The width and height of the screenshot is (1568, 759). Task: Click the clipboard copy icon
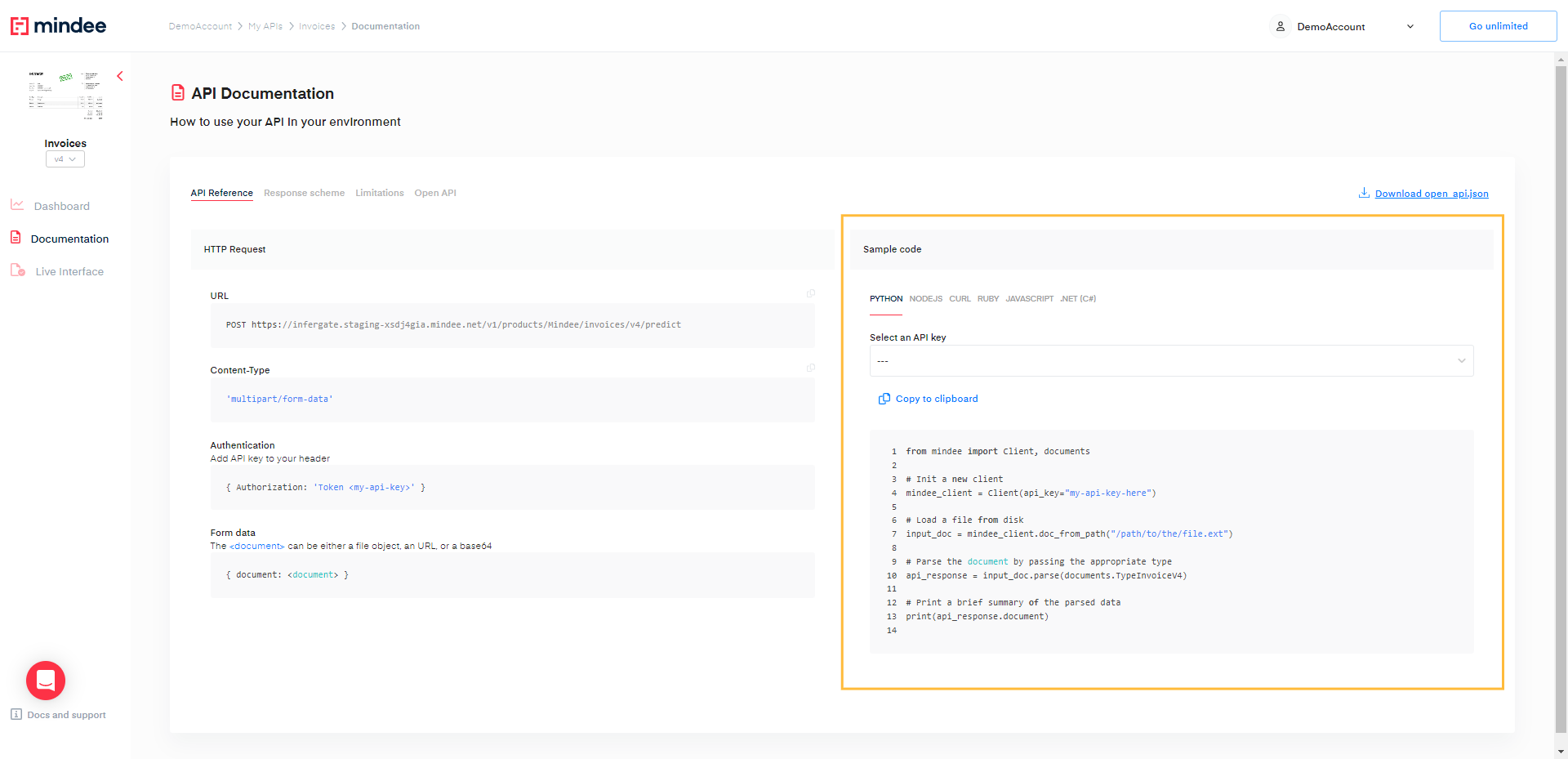[x=884, y=399]
